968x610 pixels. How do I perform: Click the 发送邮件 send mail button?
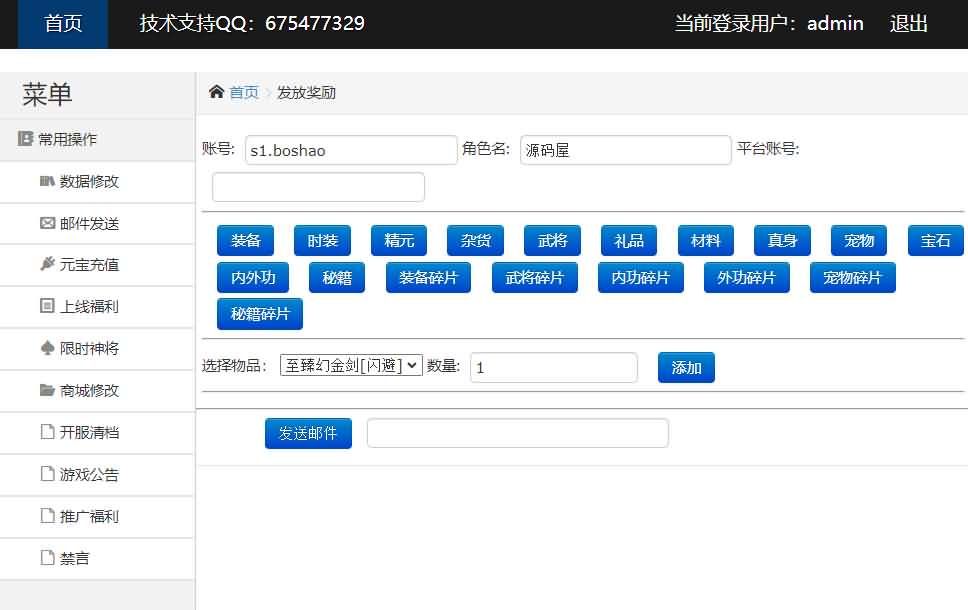pos(308,432)
